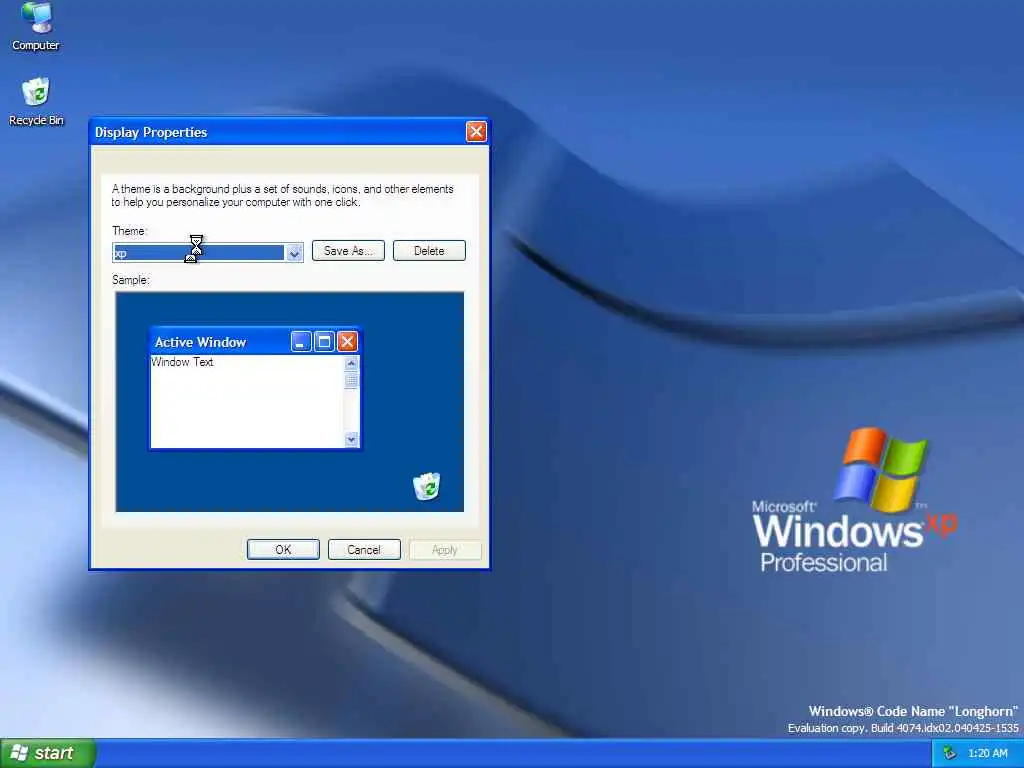Open the Computer desktop icon
Screen dimensions: 1024x768
pyautogui.click(x=36, y=26)
